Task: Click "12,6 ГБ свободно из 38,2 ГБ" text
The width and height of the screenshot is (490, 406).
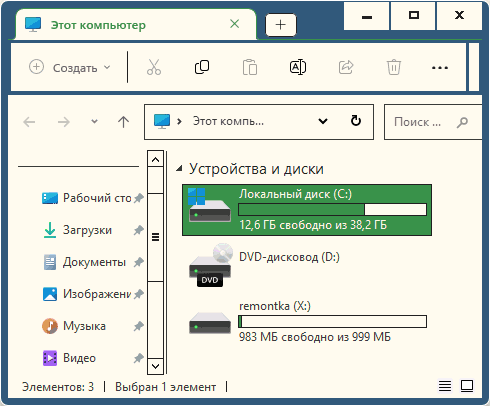Action: [x=313, y=225]
